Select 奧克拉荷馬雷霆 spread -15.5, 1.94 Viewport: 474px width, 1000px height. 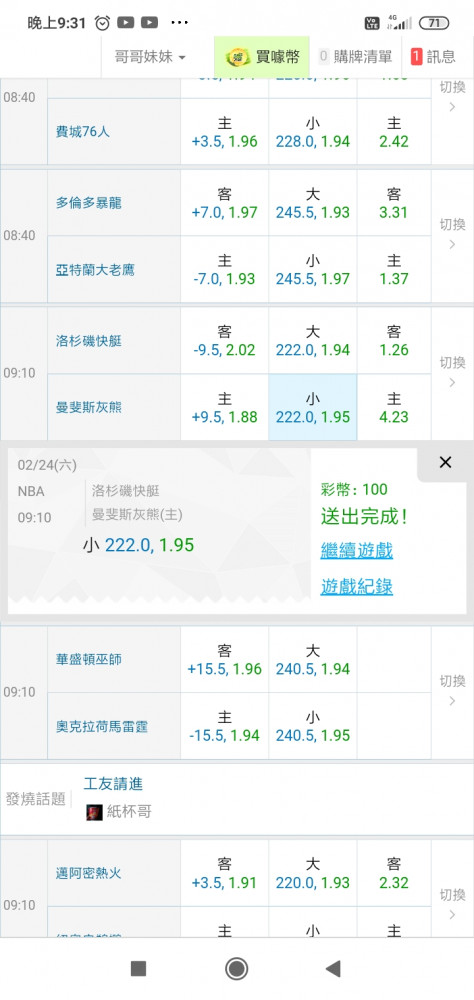tap(225, 726)
